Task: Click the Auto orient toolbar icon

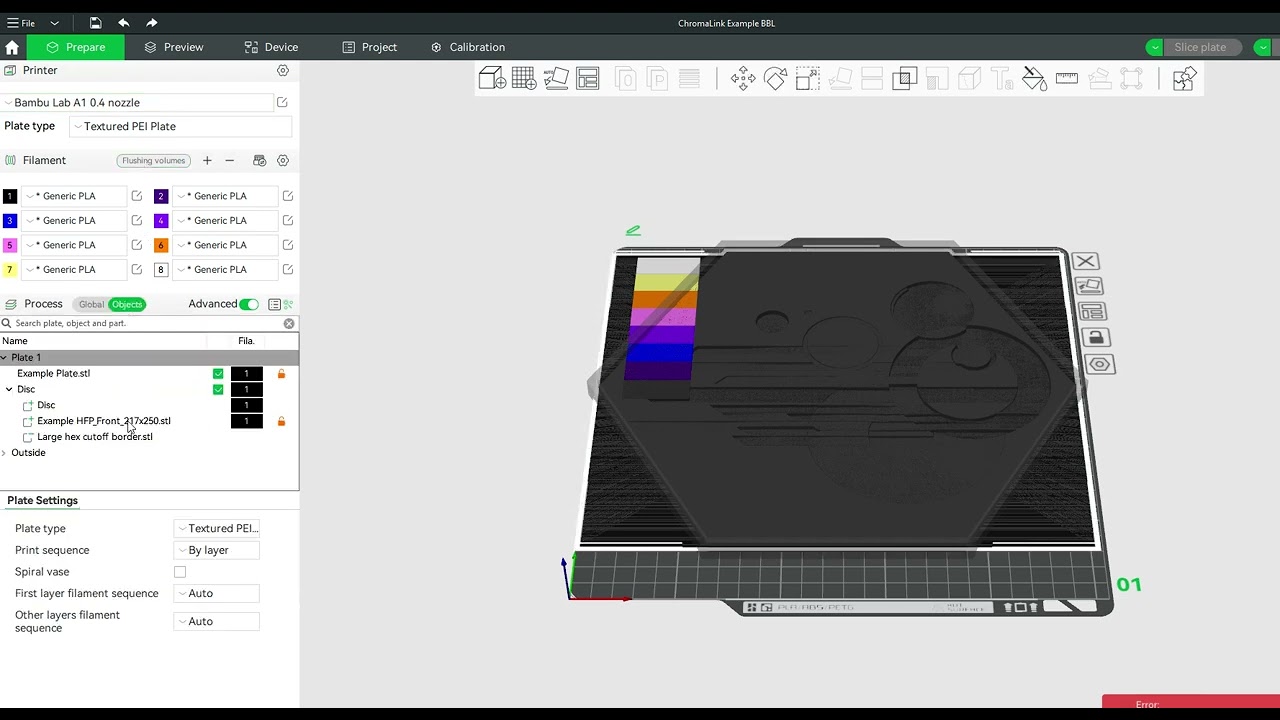Action: 556,79
